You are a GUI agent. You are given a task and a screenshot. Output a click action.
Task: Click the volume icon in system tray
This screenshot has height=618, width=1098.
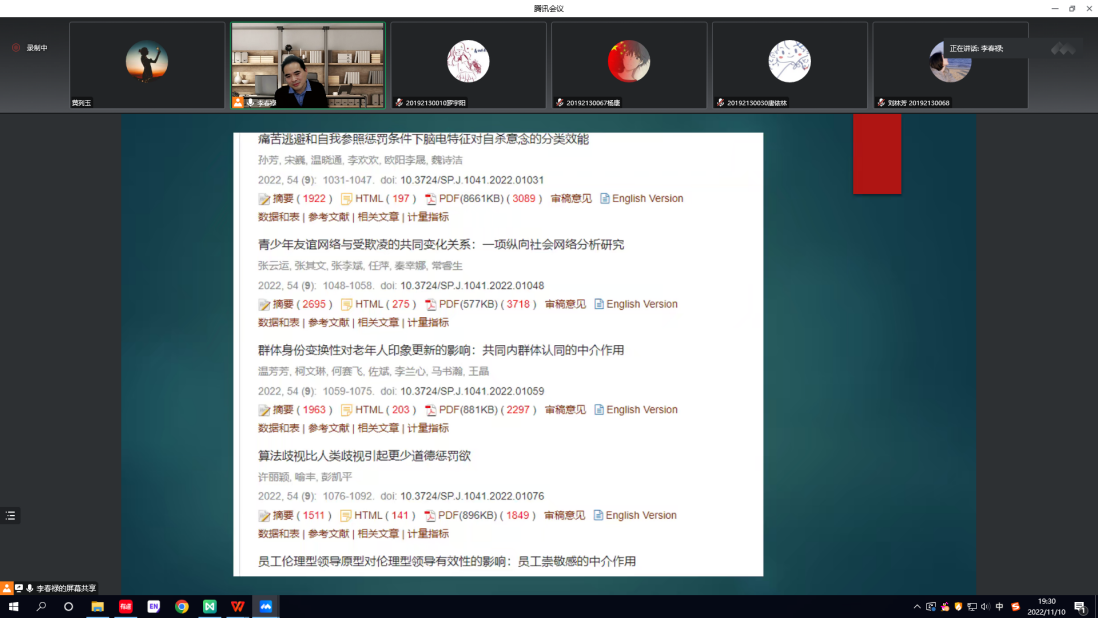(x=985, y=607)
